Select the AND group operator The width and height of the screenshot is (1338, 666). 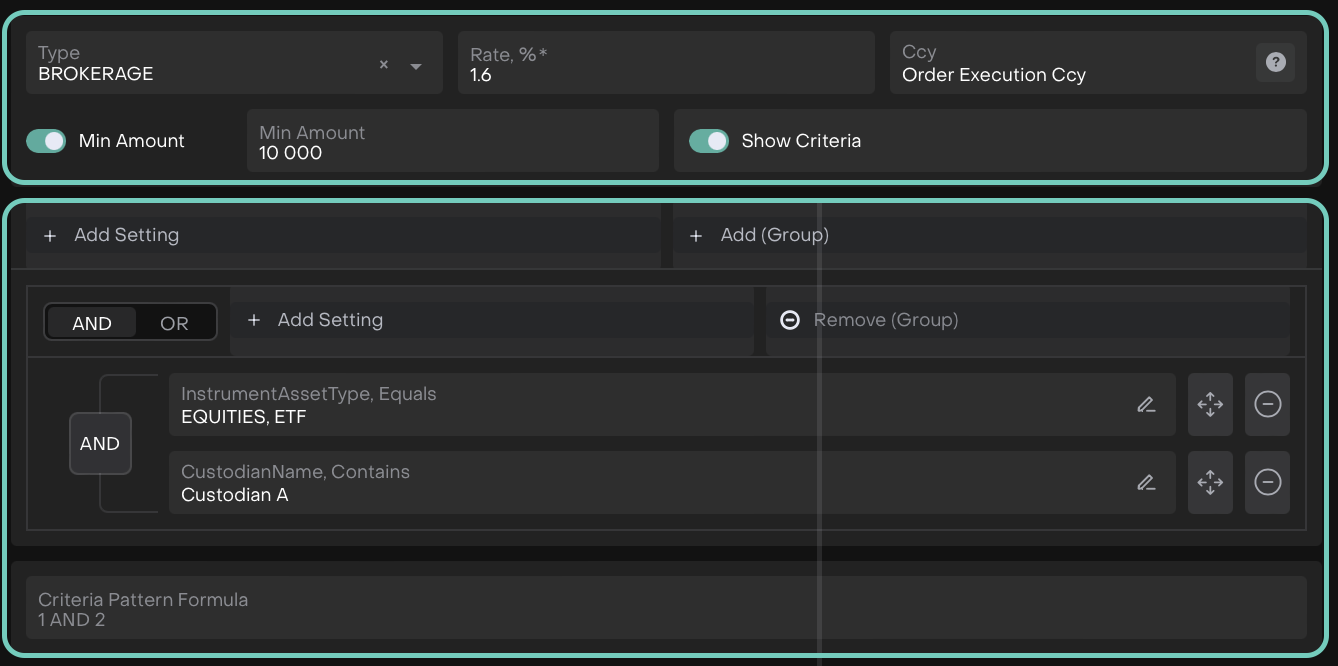tap(92, 323)
